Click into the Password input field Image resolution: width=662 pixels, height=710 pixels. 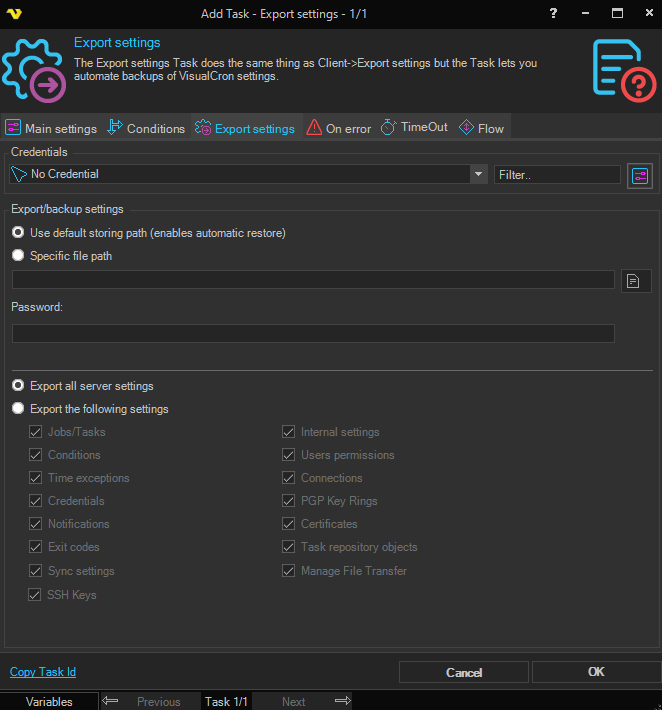tap(313, 334)
